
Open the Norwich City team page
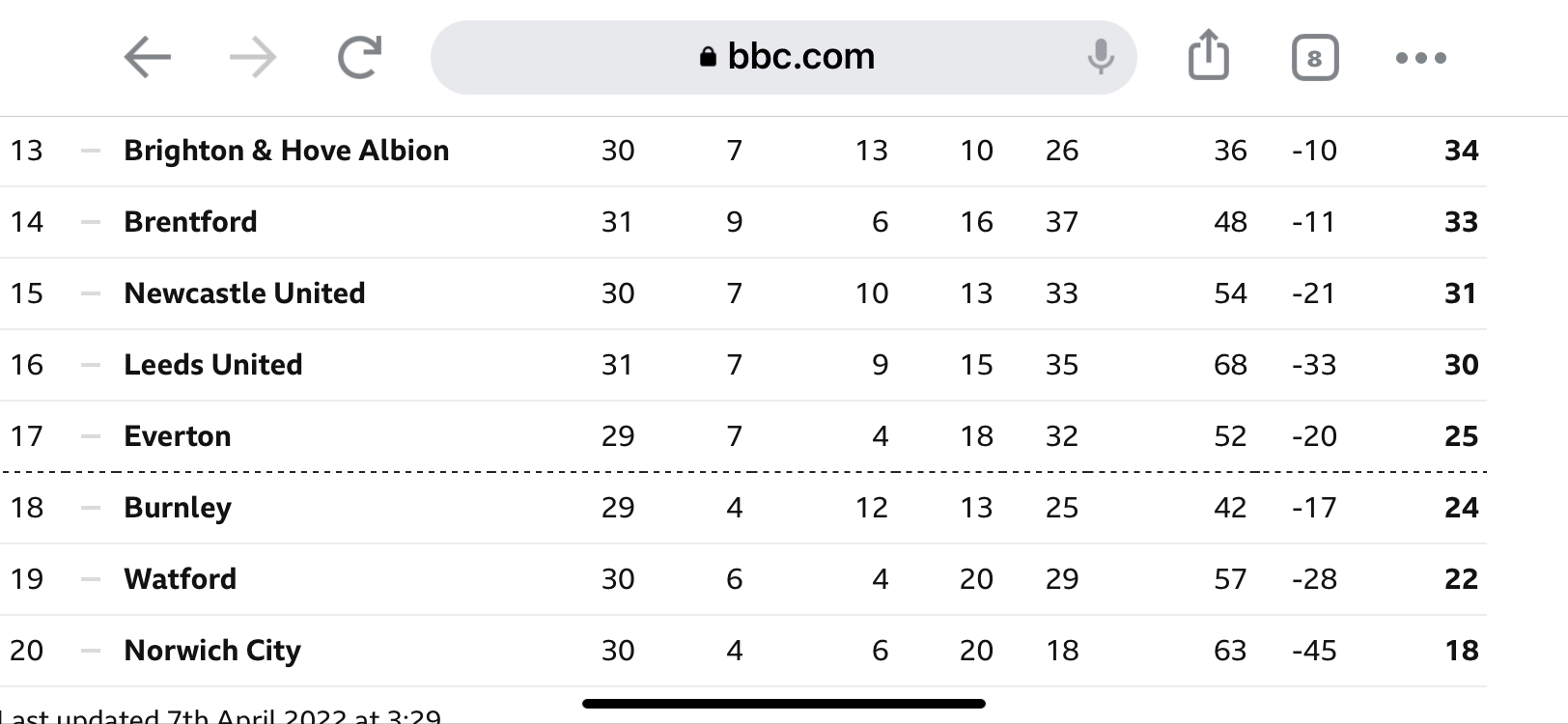coord(212,651)
